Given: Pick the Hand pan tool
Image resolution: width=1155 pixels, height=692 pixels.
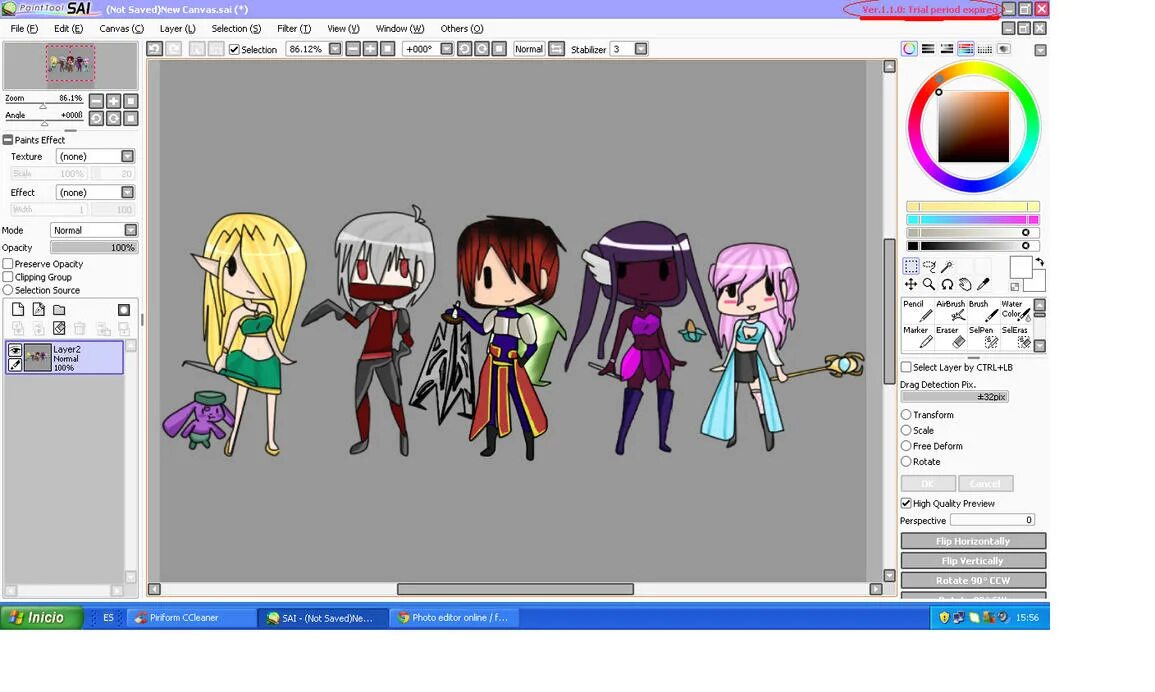Looking at the screenshot, I should pyautogui.click(x=965, y=284).
